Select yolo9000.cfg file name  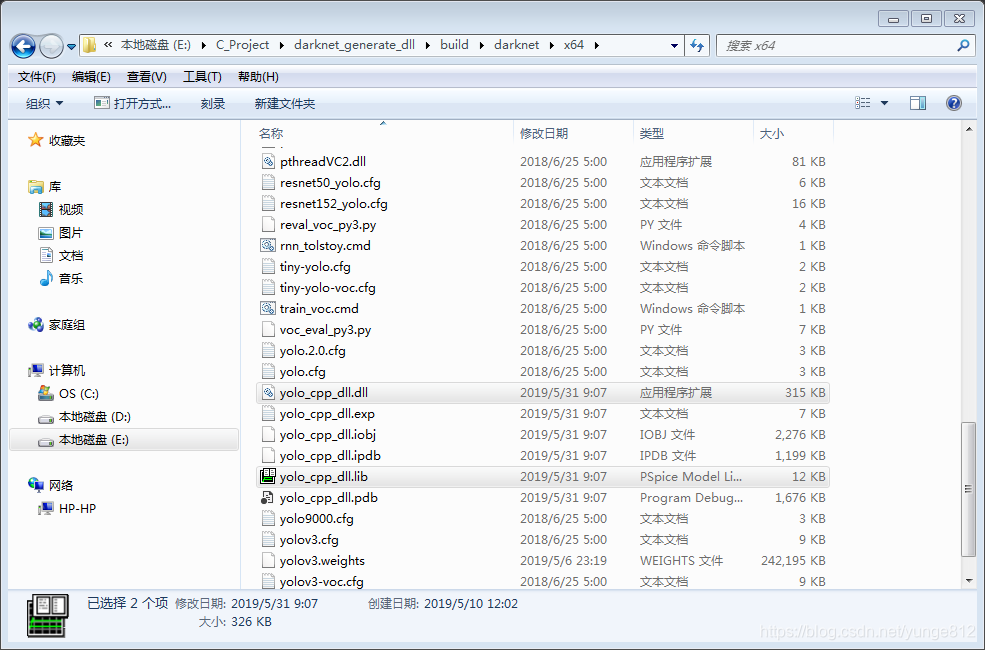tap(317, 519)
